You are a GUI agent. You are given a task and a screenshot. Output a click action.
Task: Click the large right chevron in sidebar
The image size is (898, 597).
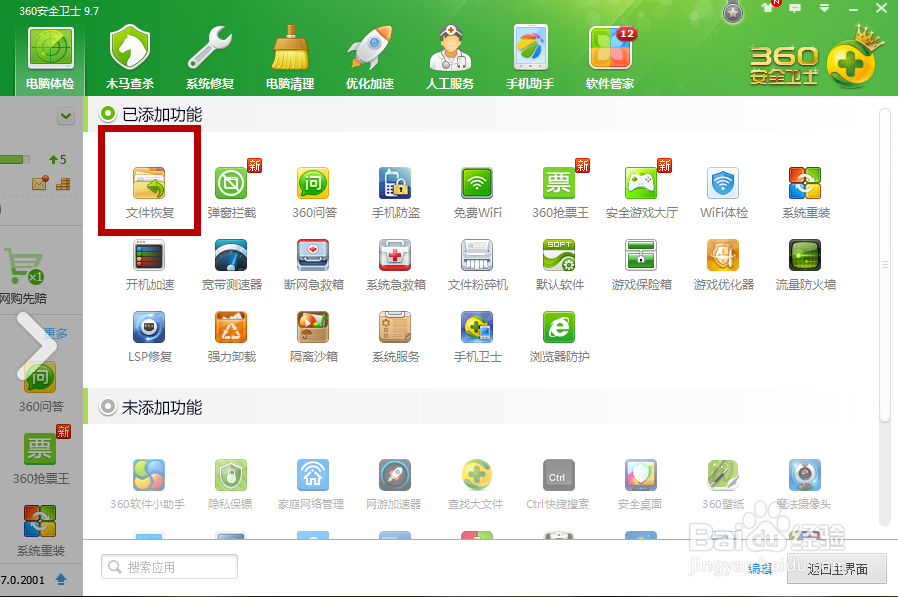point(37,345)
